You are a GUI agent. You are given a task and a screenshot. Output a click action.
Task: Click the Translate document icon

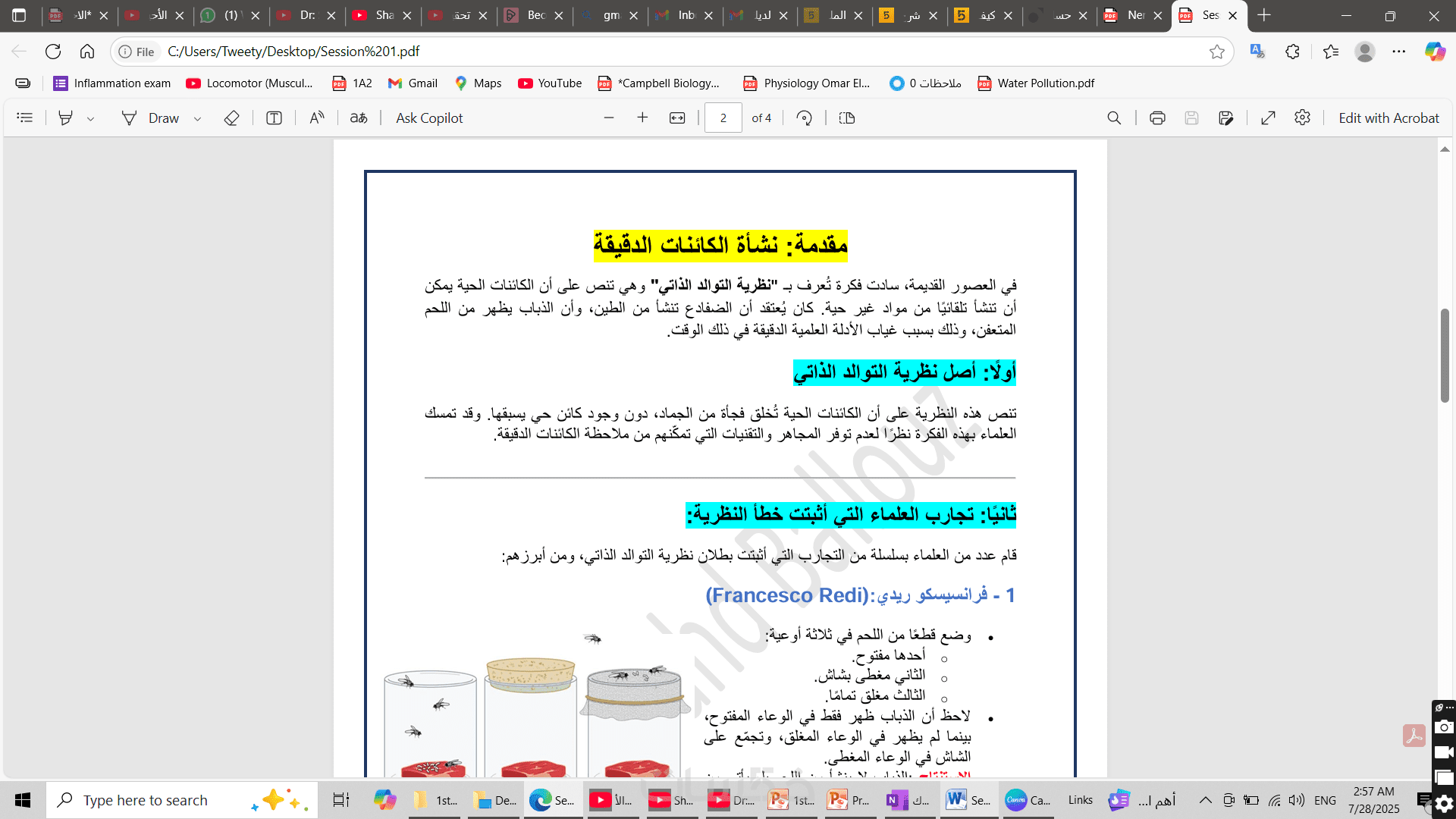point(359,118)
